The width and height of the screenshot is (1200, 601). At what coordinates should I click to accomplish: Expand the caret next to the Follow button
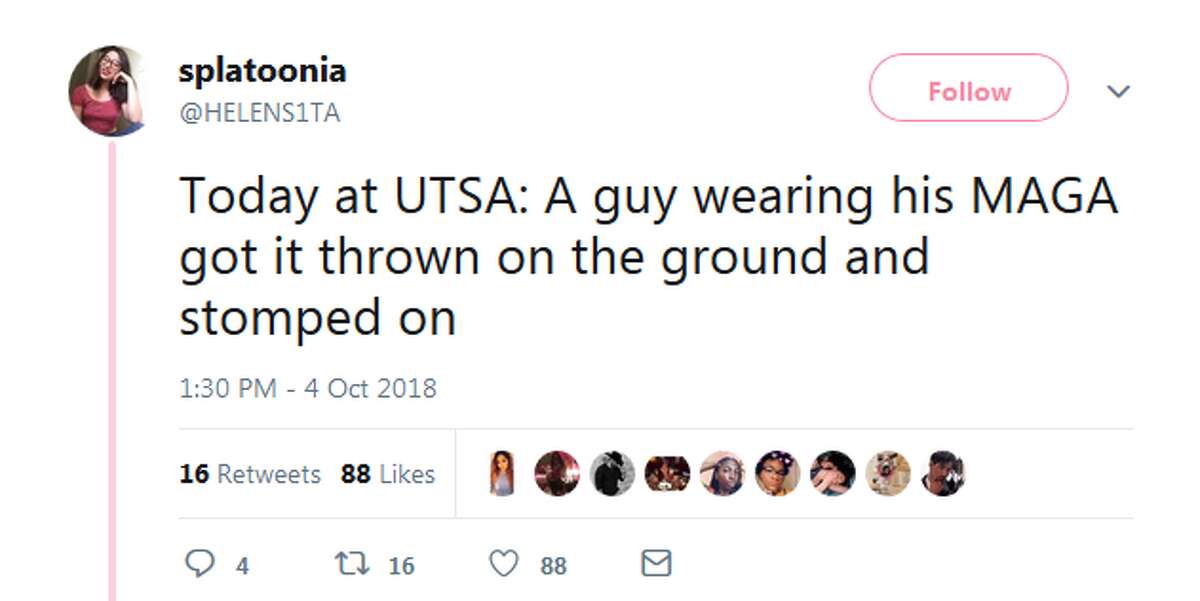click(x=1118, y=90)
